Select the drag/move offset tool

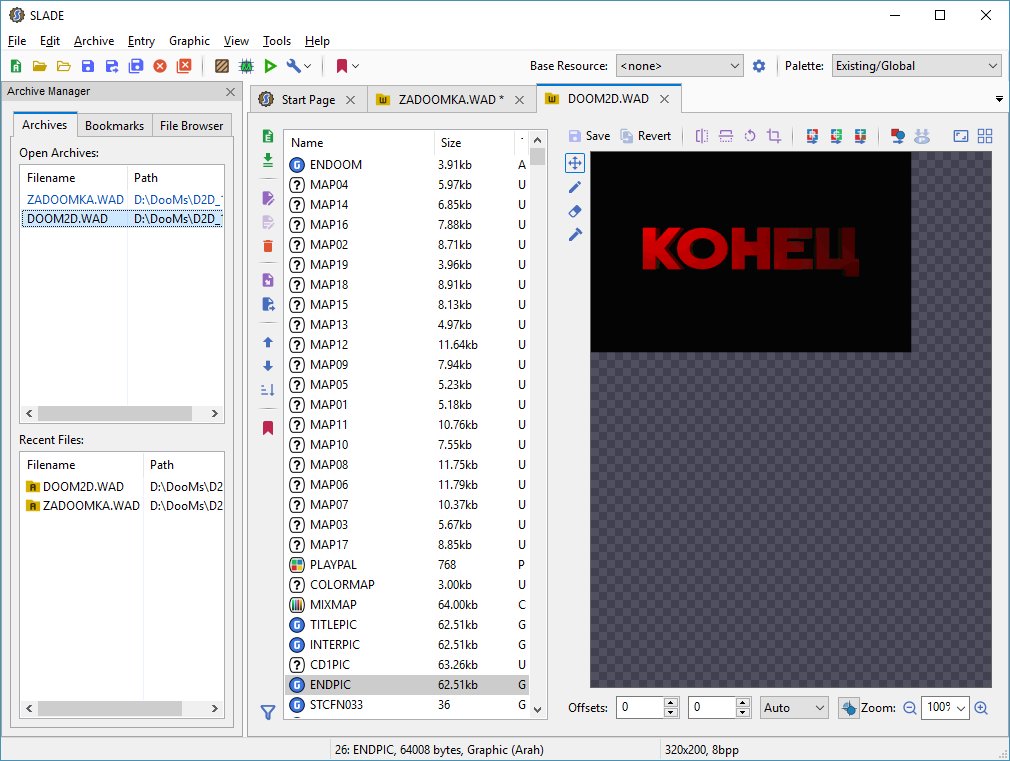click(x=575, y=163)
